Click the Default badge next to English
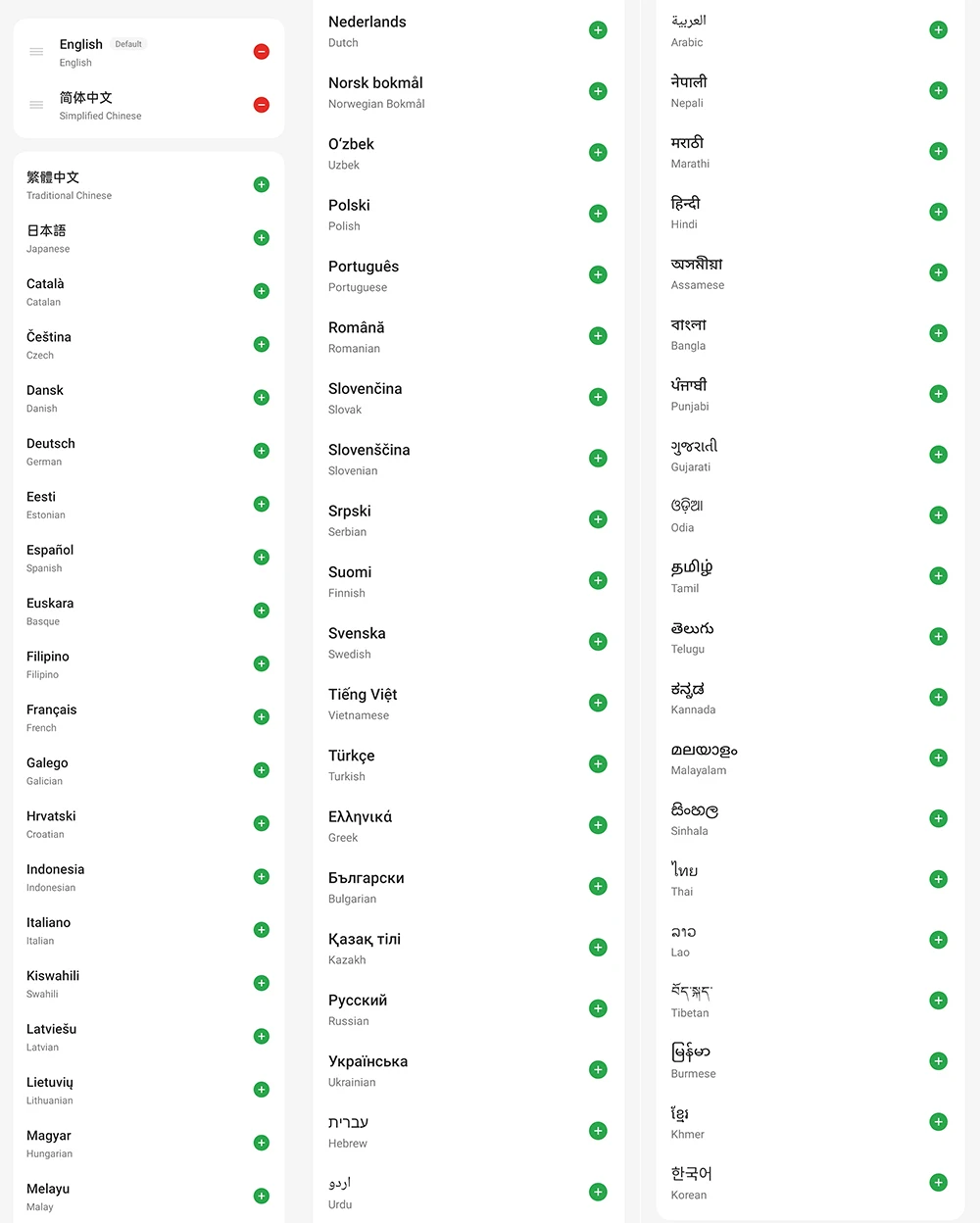 tap(128, 44)
